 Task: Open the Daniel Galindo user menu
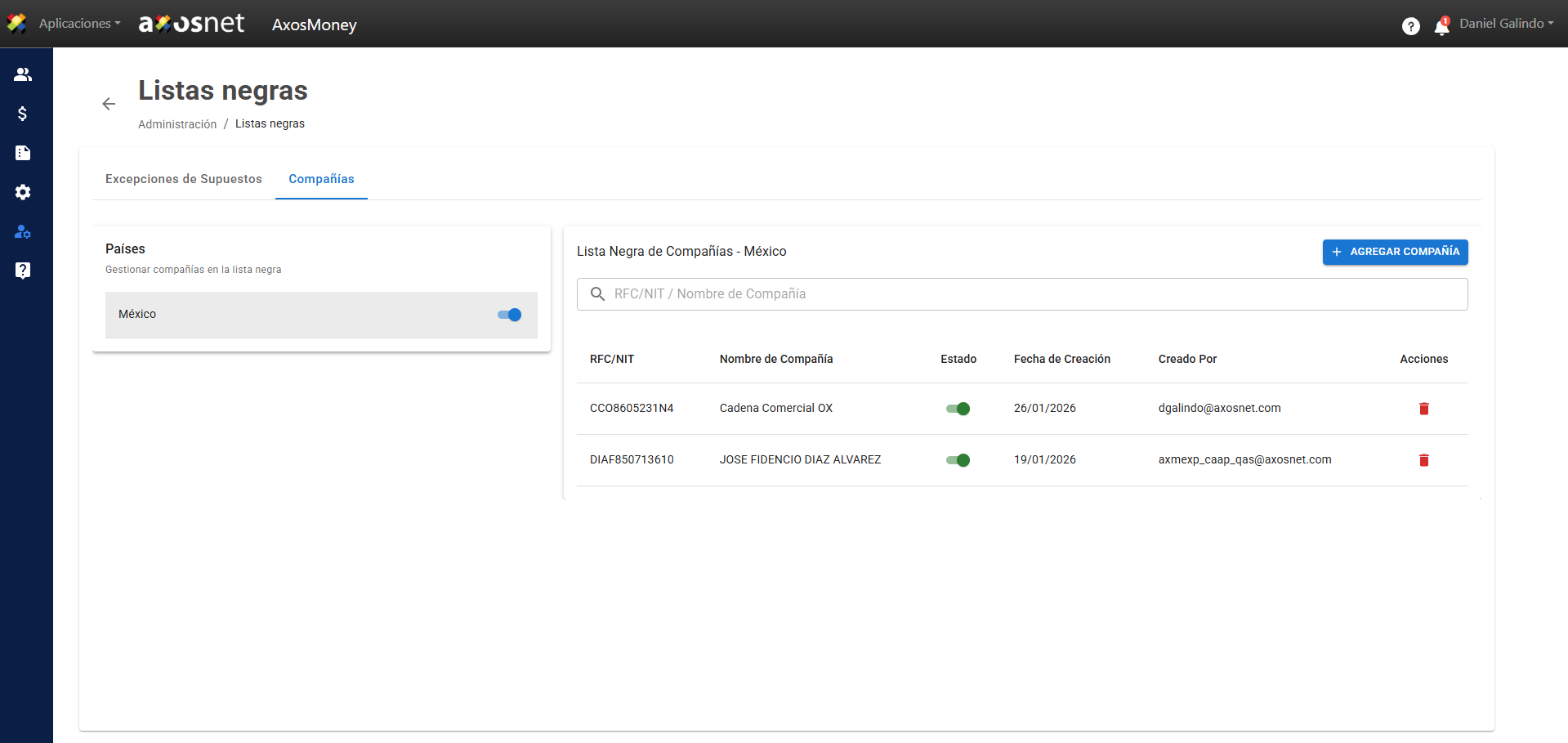pyautogui.click(x=1506, y=24)
